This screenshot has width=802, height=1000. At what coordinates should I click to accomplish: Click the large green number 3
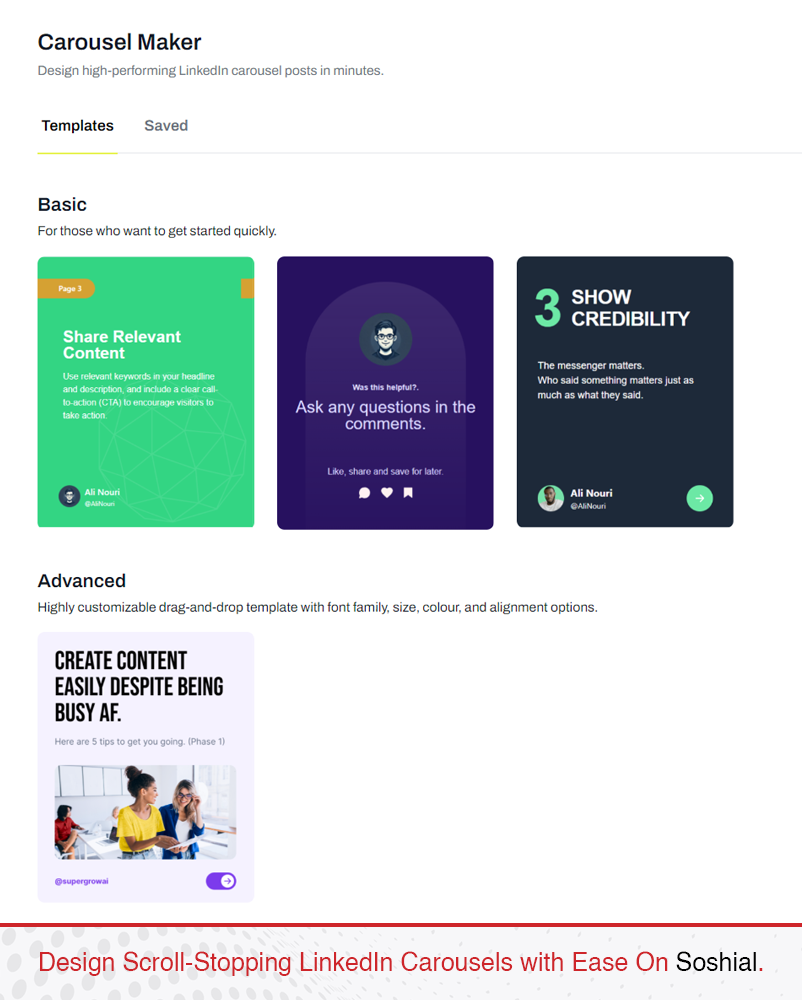548,308
